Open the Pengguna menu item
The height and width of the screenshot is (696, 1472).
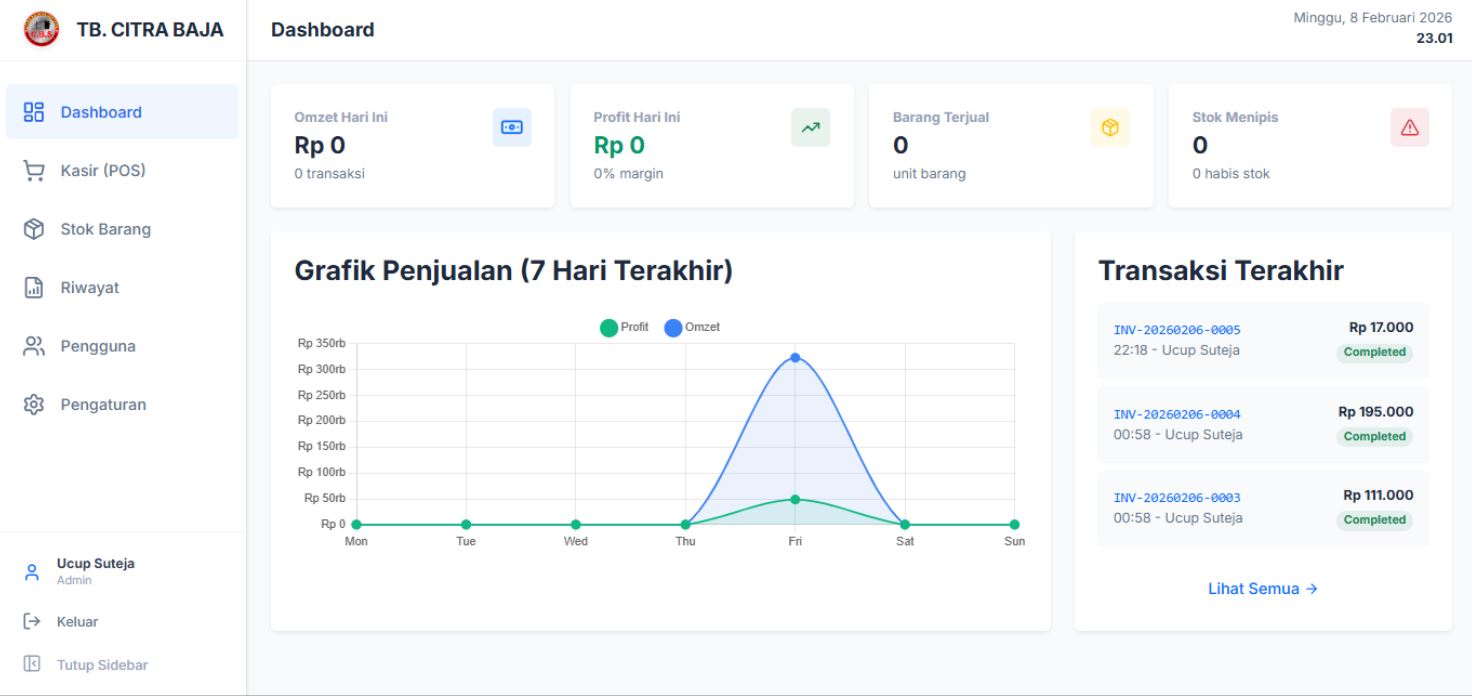pyautogui.click(x=97, y=346)
